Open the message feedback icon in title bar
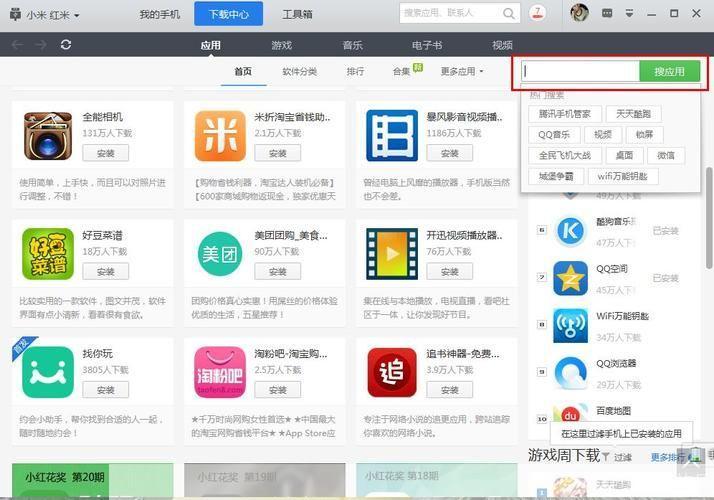This screenshot has height=500, width=714. 607,13
